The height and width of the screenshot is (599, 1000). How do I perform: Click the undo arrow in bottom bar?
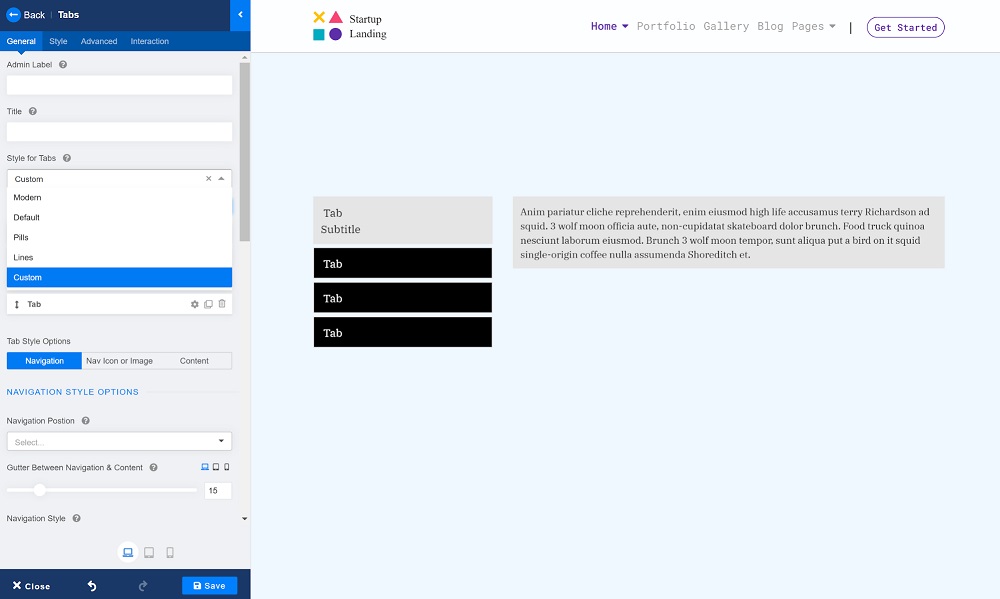pos(92,586)
